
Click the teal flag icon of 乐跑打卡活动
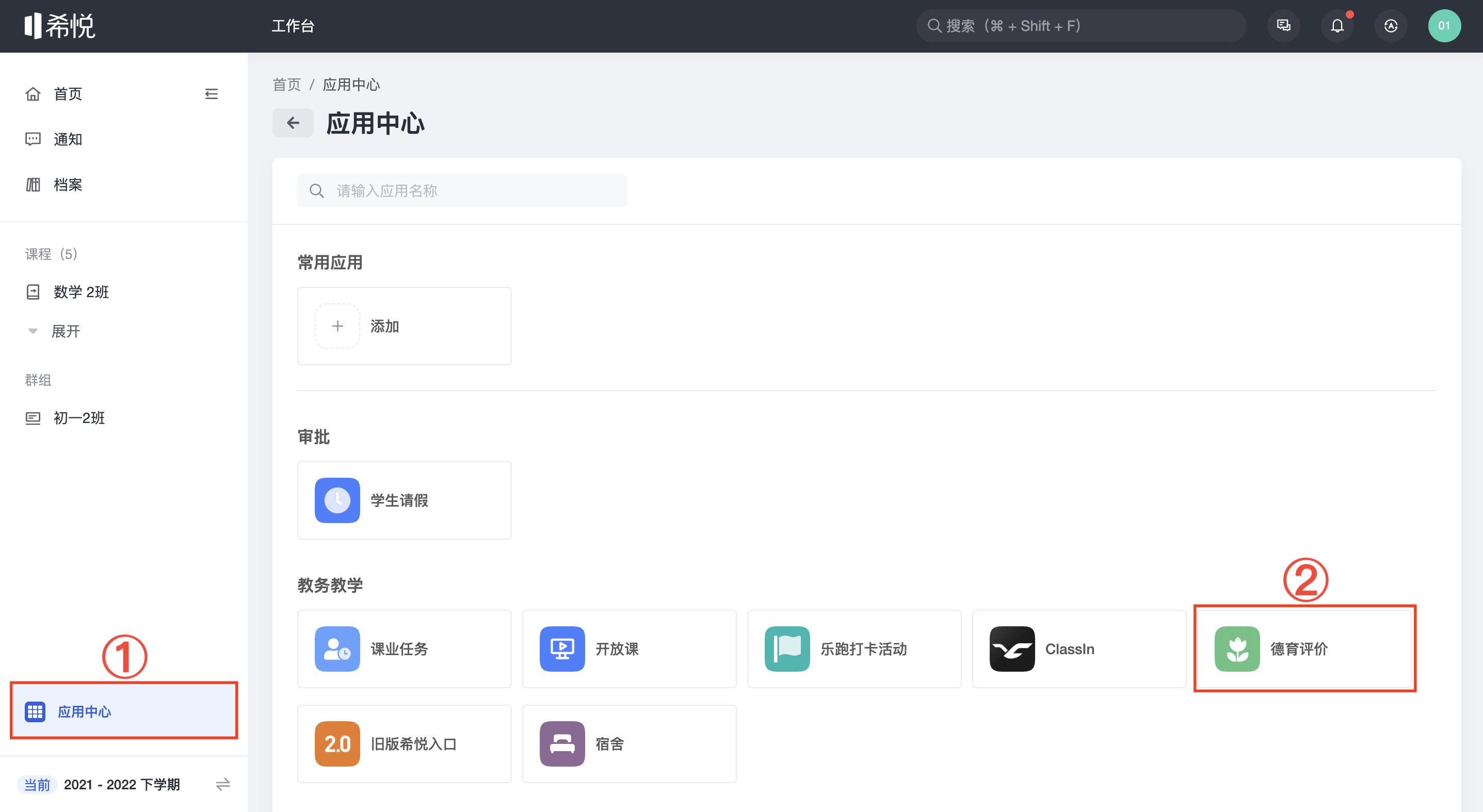point(787,649)
